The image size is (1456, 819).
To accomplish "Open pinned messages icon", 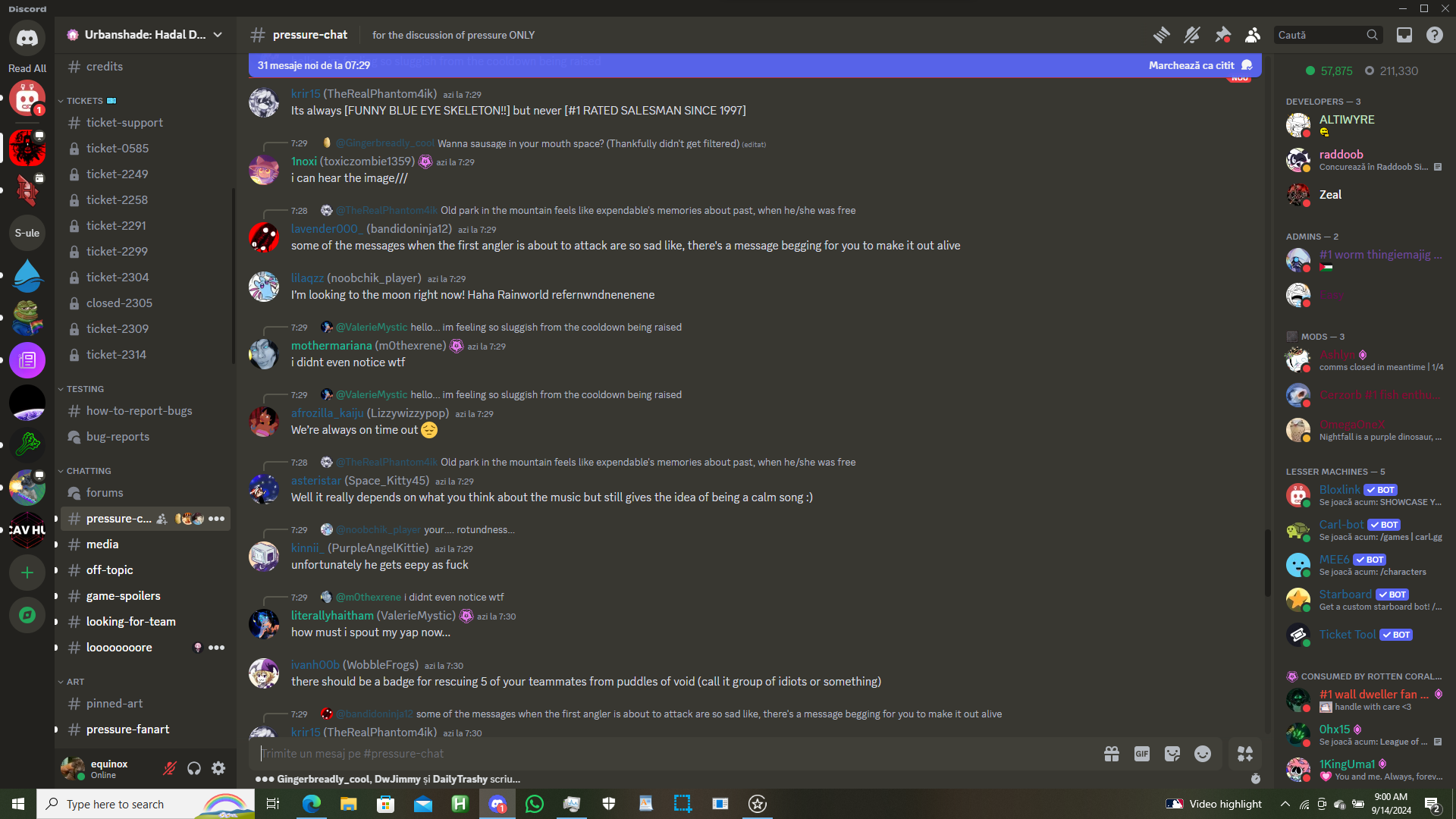I will (x=1222, y=35).
